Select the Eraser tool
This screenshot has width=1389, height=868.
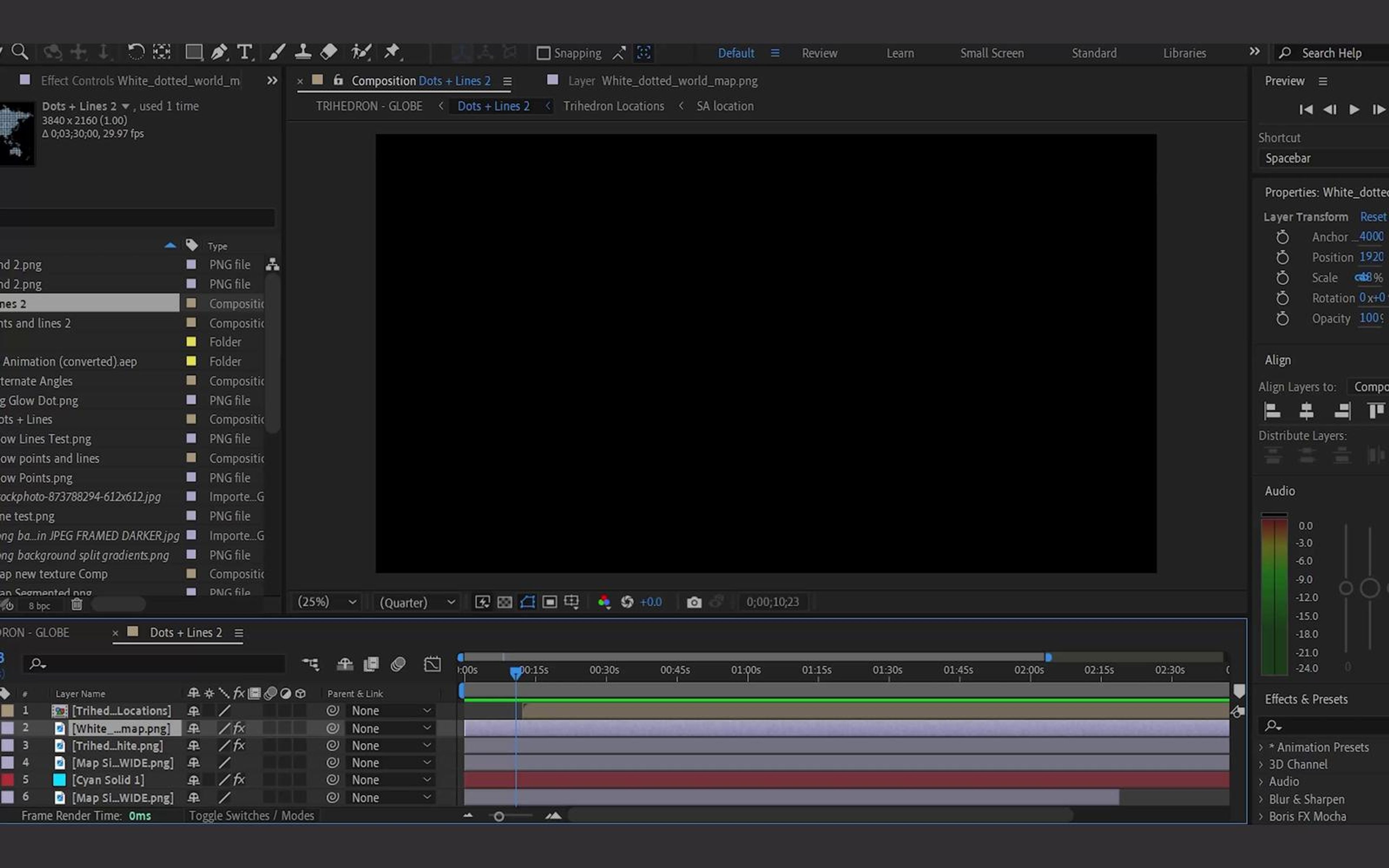(328, 52)
